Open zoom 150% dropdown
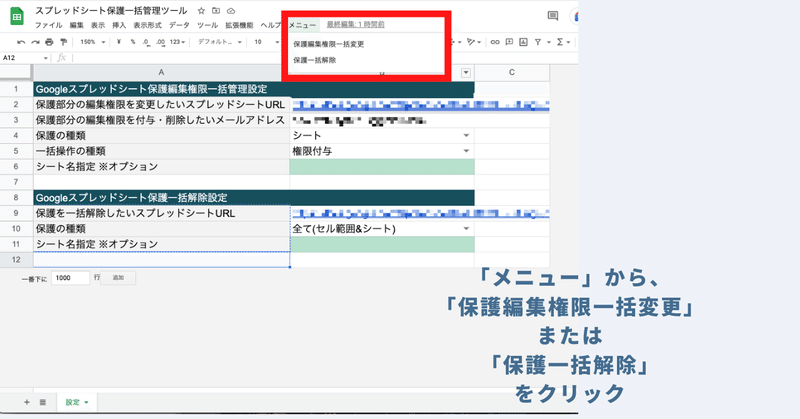The width and height of the screenshot is (800, 419). coord(93,42)
